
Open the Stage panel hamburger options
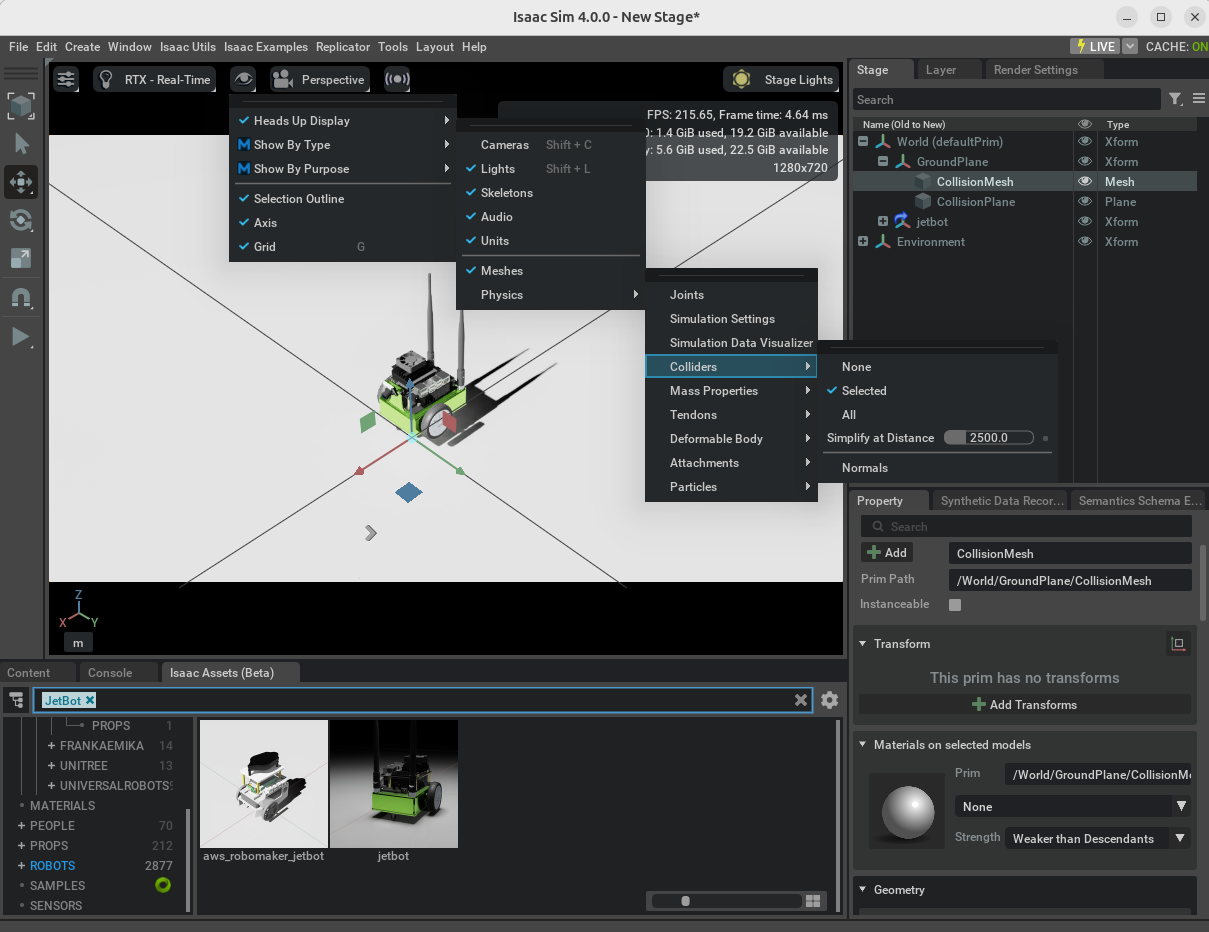(1198, 99)
